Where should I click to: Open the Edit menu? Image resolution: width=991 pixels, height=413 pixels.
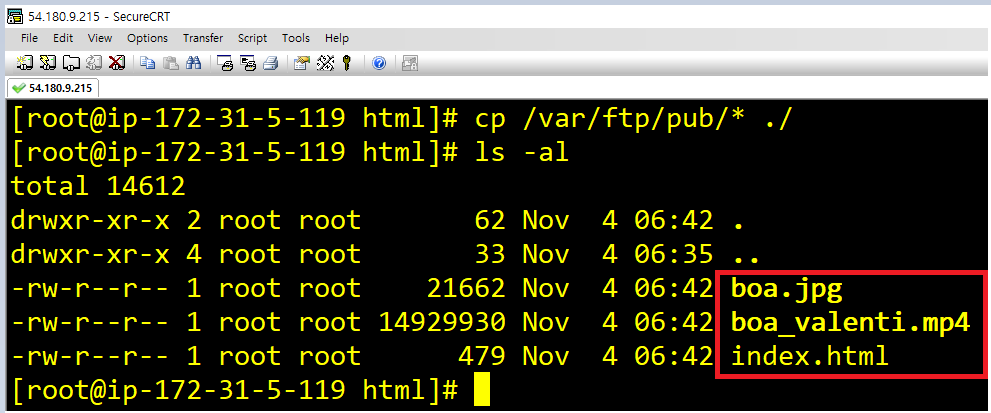click(63, 38)
